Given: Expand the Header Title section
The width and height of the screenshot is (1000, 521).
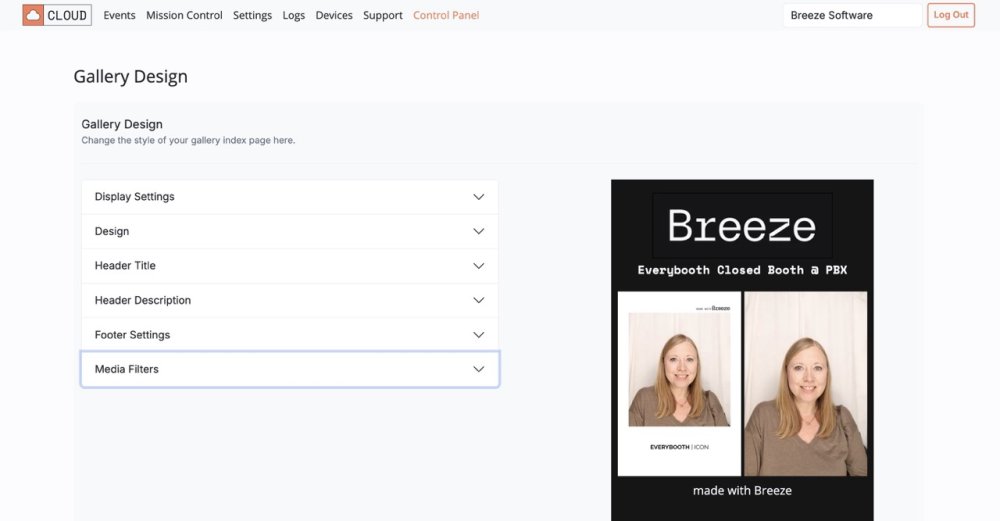Looking at the screenshot, I should [290, 266].
